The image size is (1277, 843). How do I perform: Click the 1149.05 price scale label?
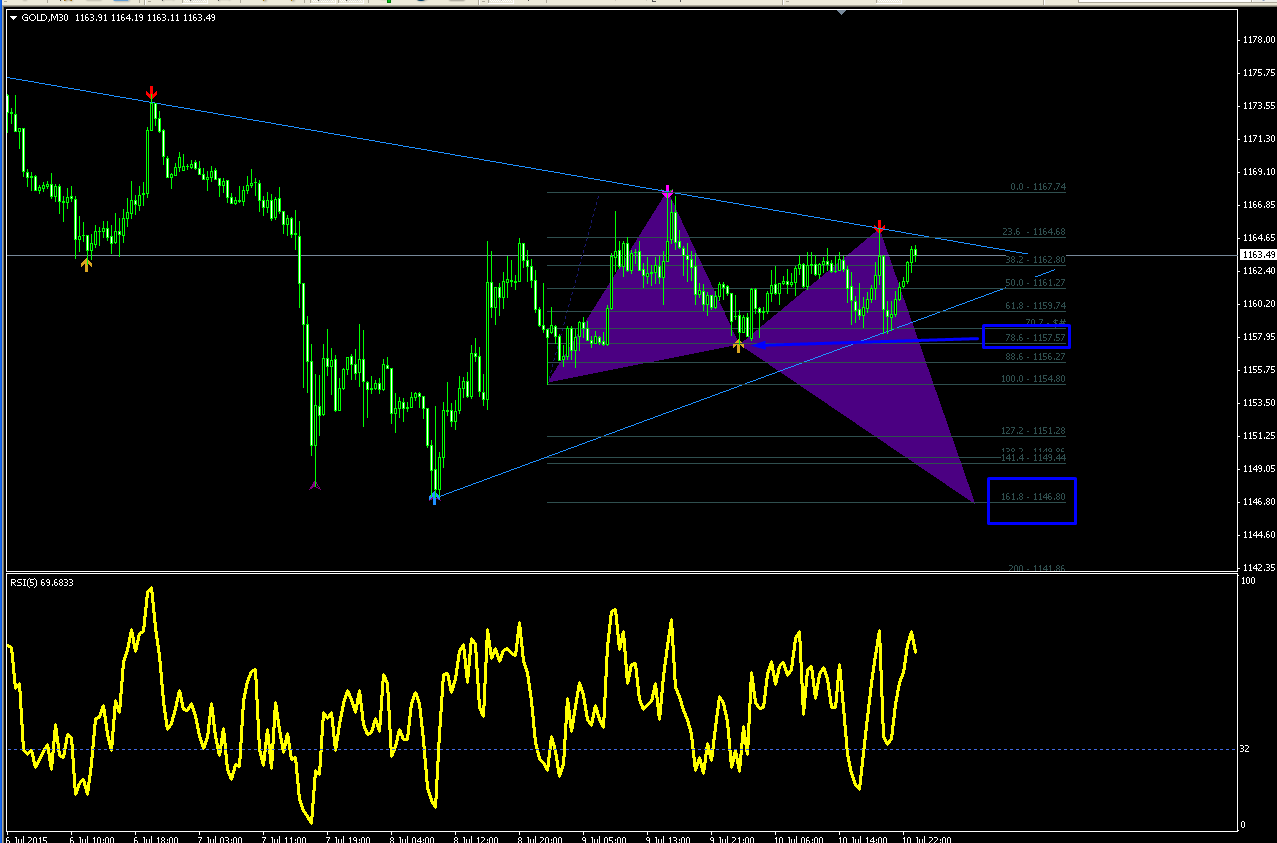1257,469
